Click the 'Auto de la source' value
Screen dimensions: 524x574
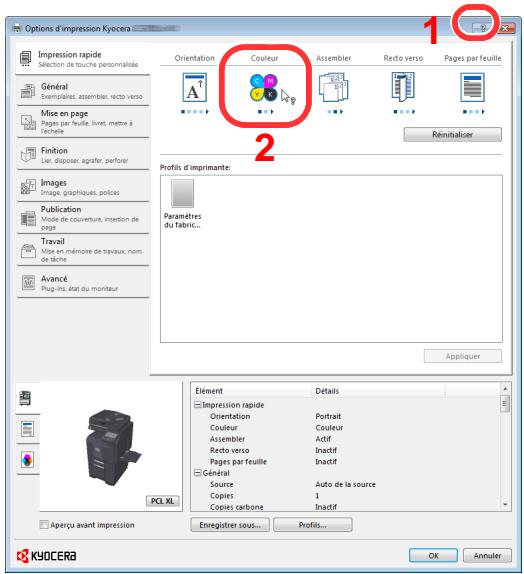[345, 484]
